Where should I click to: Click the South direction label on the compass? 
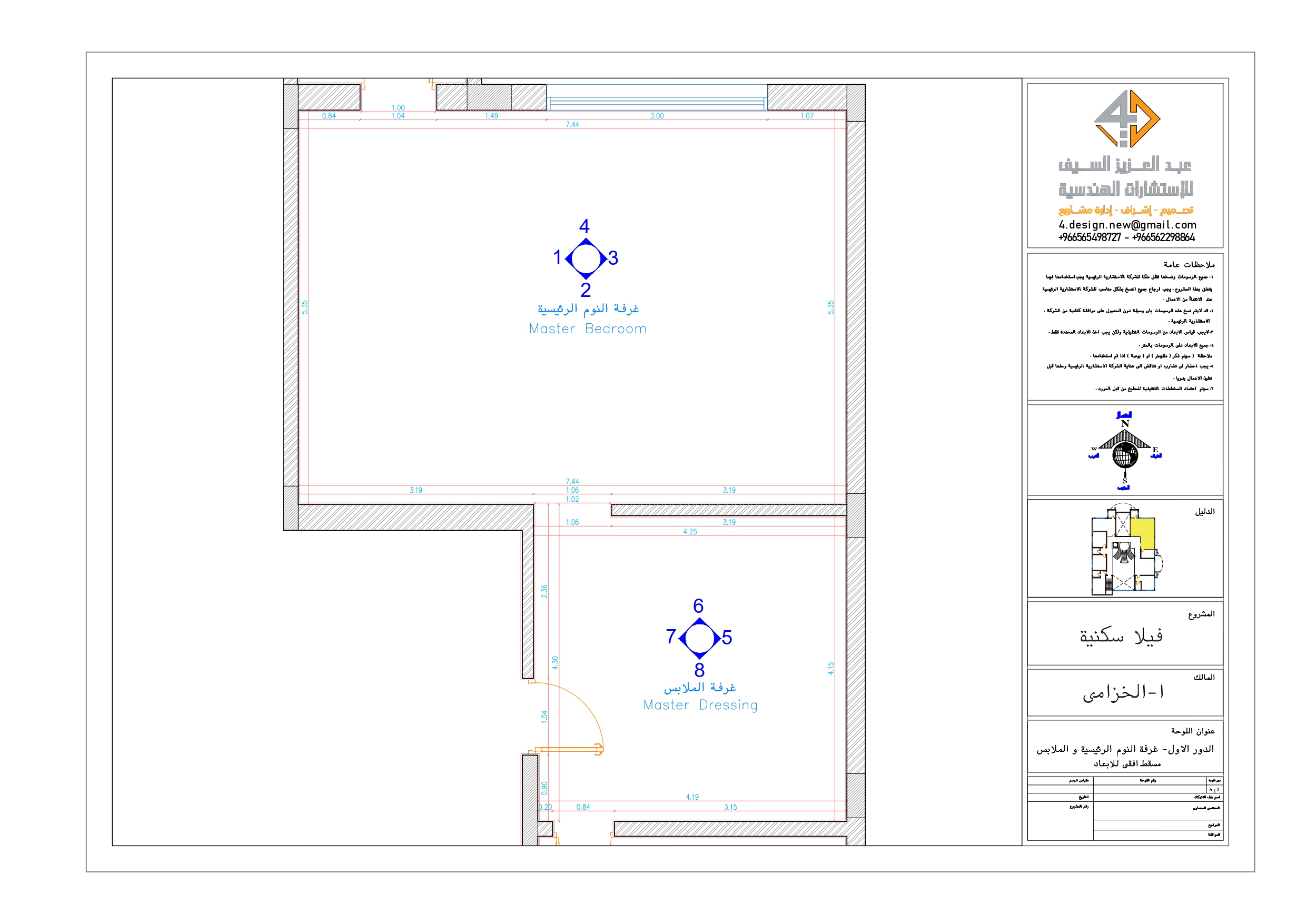pyautogui.click(x=1125, y=482)
